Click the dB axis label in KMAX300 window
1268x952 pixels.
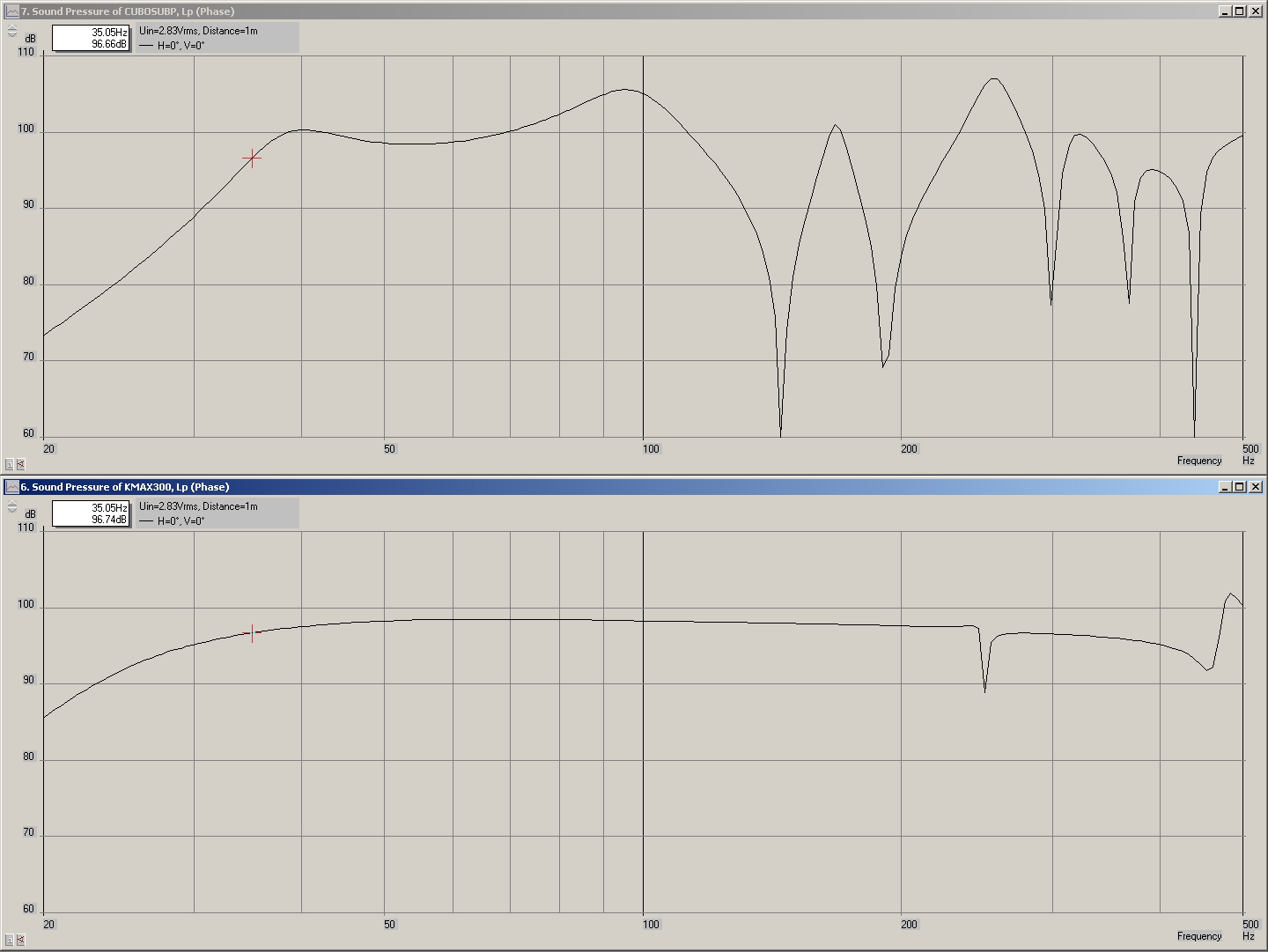tap(31, 514)
